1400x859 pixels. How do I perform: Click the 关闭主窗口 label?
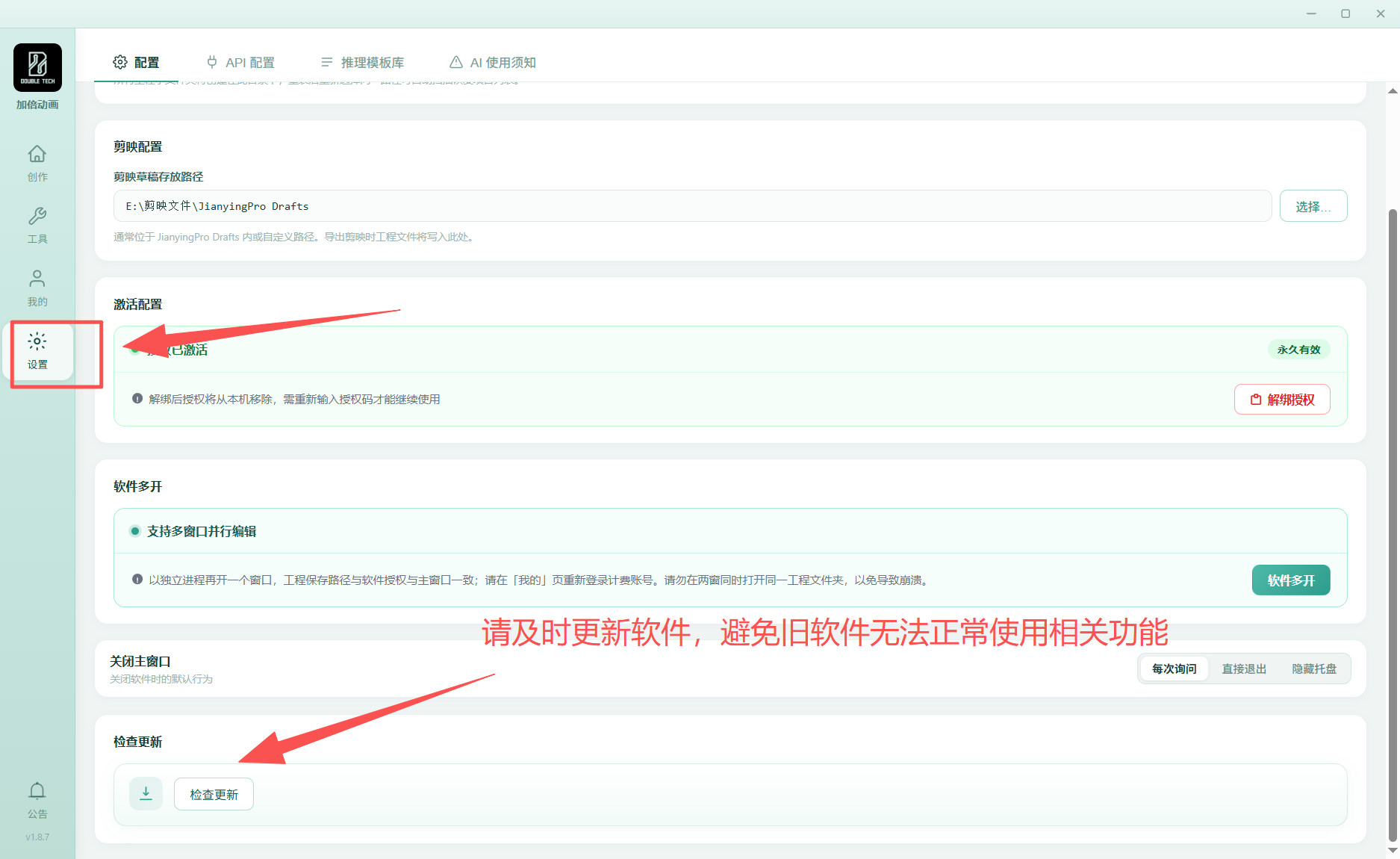(x=140, y=662)
